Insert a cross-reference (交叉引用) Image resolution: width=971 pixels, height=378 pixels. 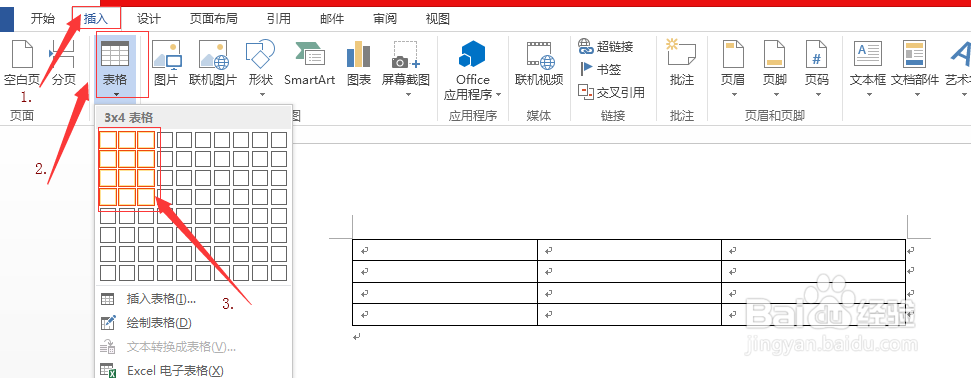pos(612,92)
